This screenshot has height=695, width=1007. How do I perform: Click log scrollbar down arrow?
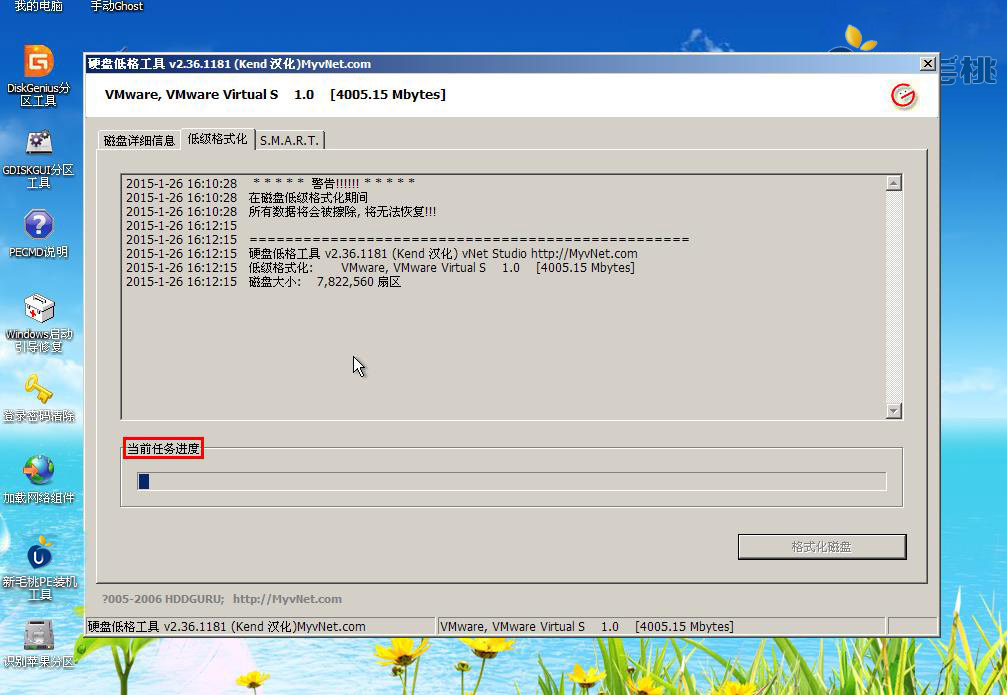(893, 410)
